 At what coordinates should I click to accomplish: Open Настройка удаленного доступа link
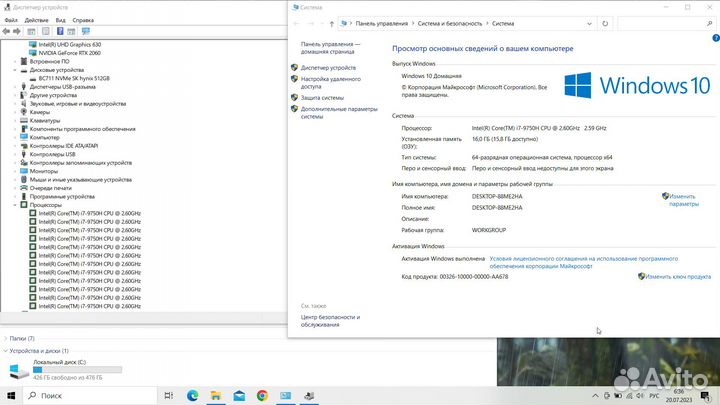pos(331,83)
